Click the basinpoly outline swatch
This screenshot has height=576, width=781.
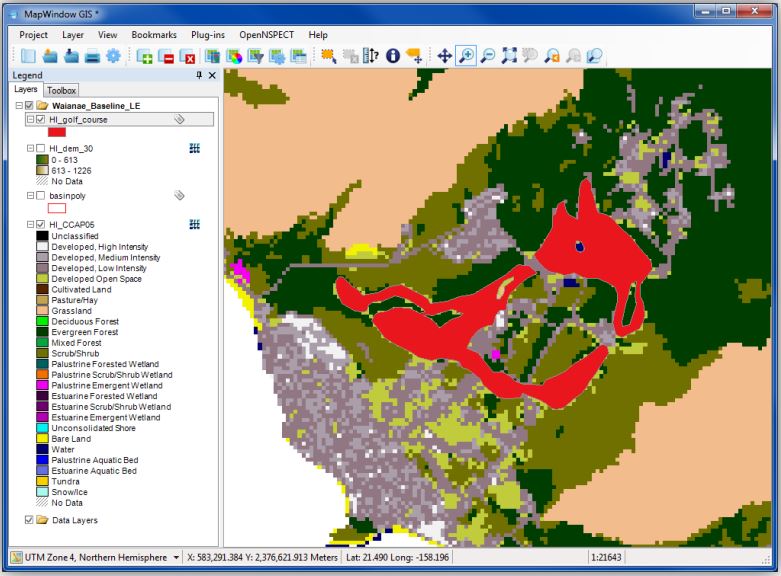click(x=57, y=208)
